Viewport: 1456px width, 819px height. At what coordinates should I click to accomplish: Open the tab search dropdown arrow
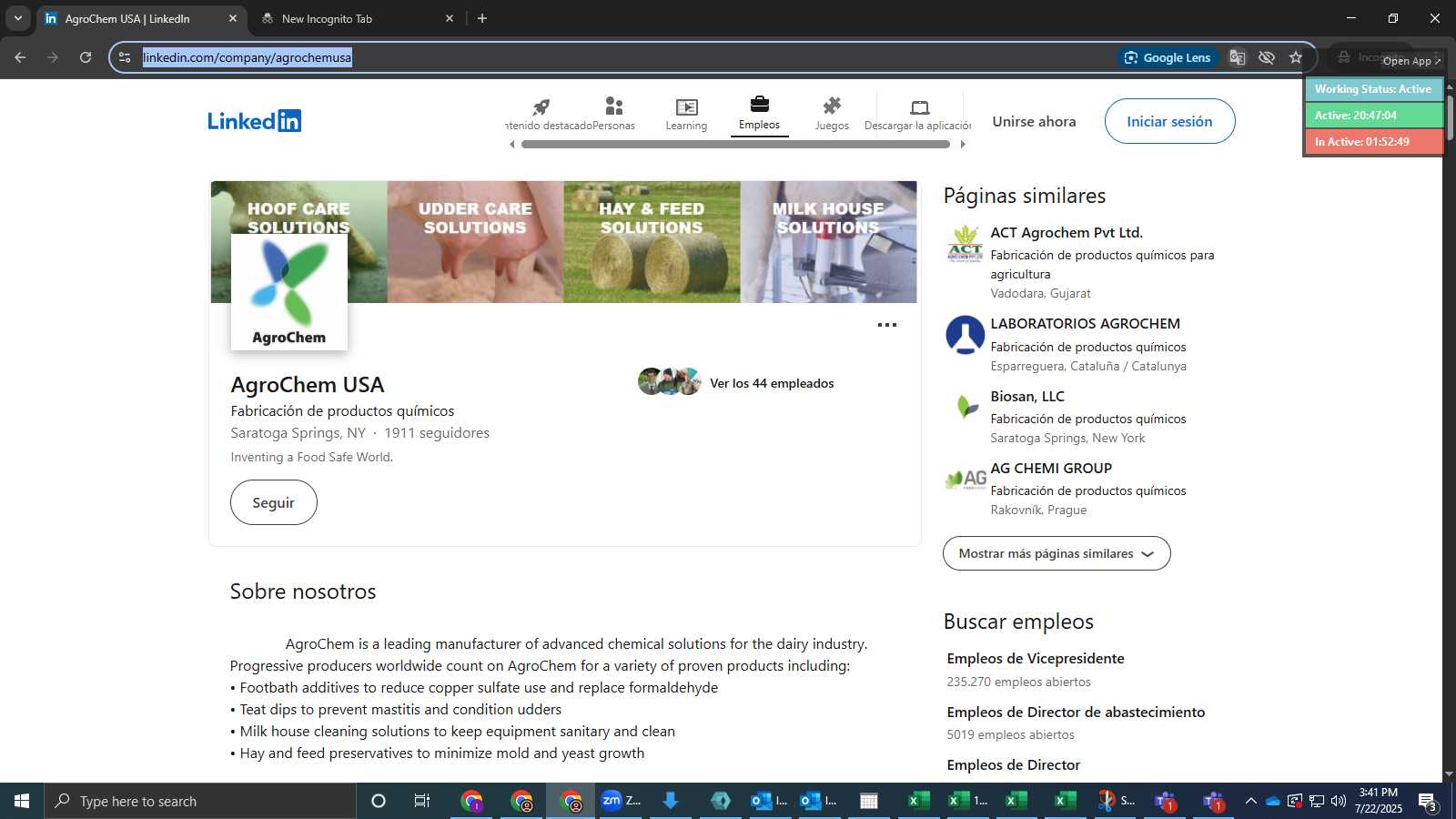18,18
